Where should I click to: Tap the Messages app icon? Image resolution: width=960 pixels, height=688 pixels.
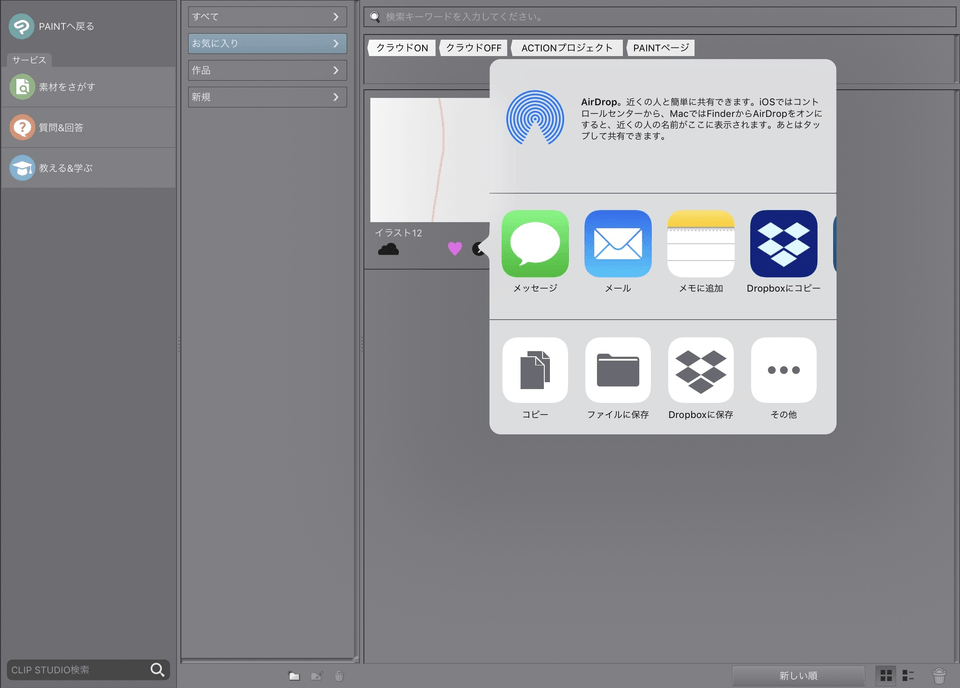pyautogui.click(x=535, y=244)
